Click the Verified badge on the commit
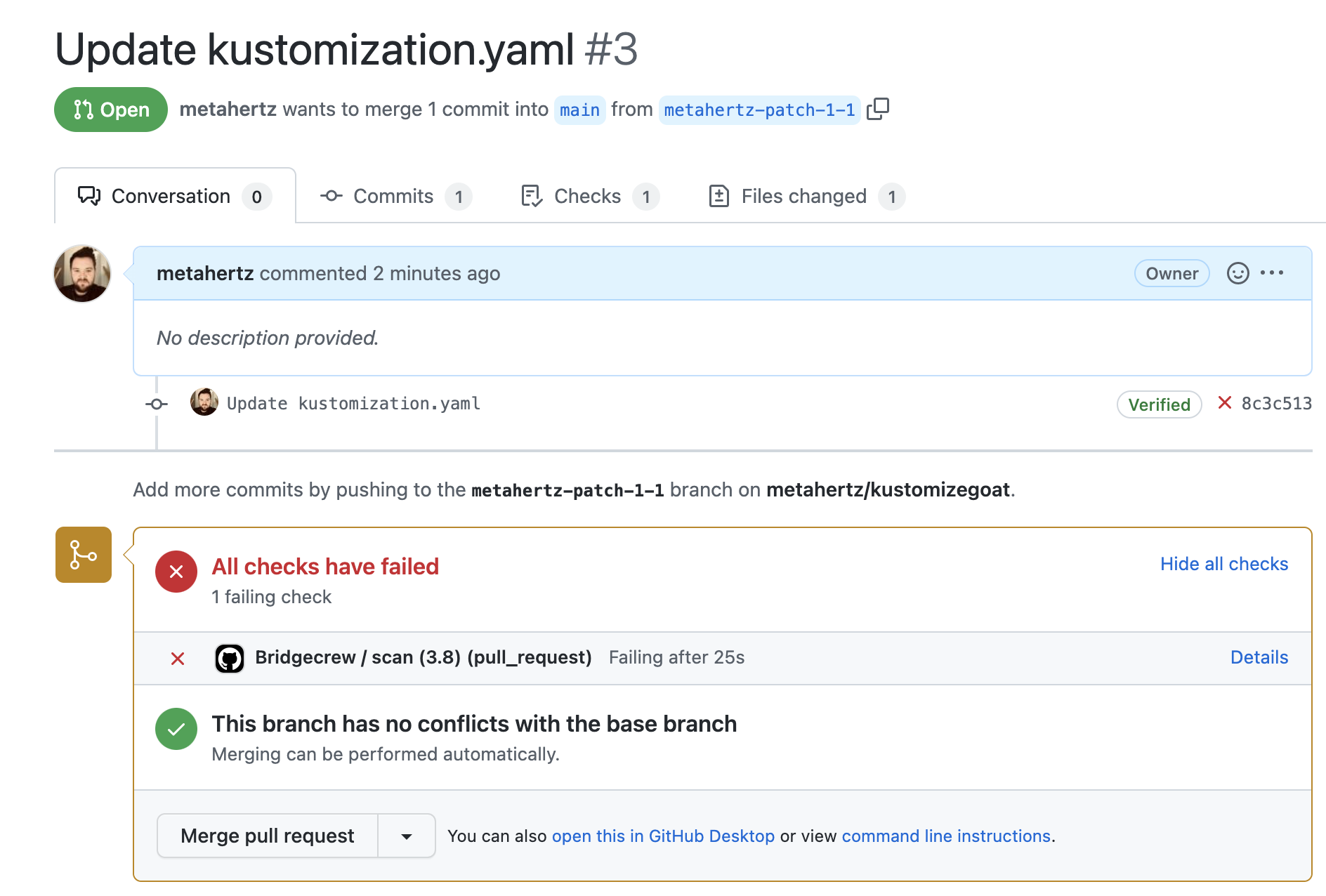This screenshot has height=896, width=1326. click(1159, 404)
